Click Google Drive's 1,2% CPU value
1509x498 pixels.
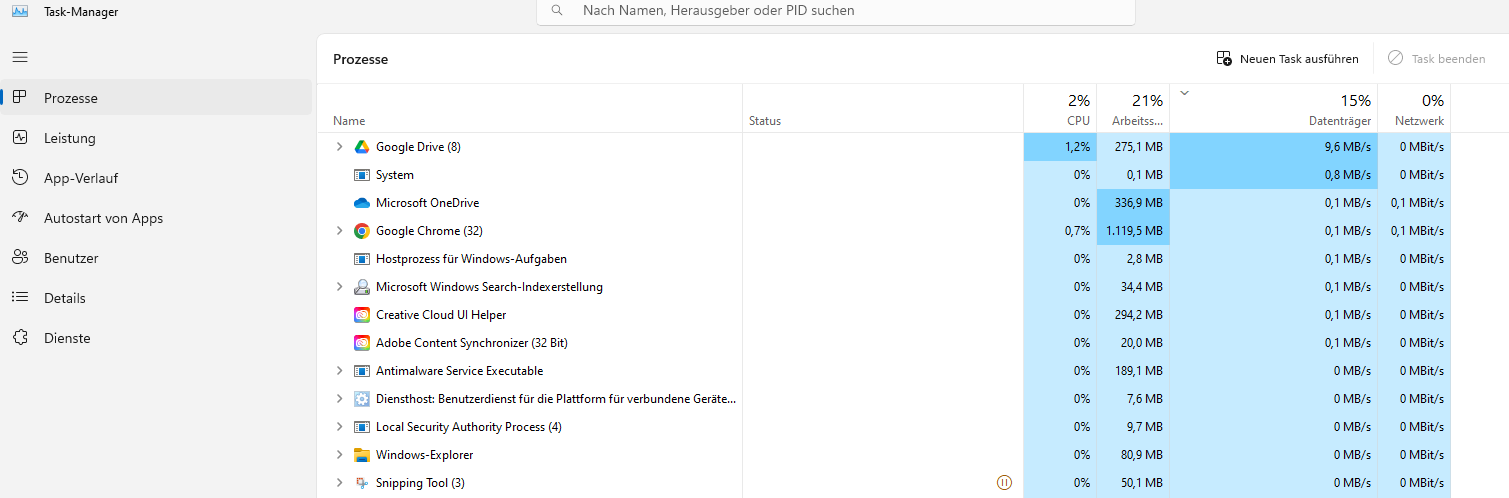[1077, 147]
